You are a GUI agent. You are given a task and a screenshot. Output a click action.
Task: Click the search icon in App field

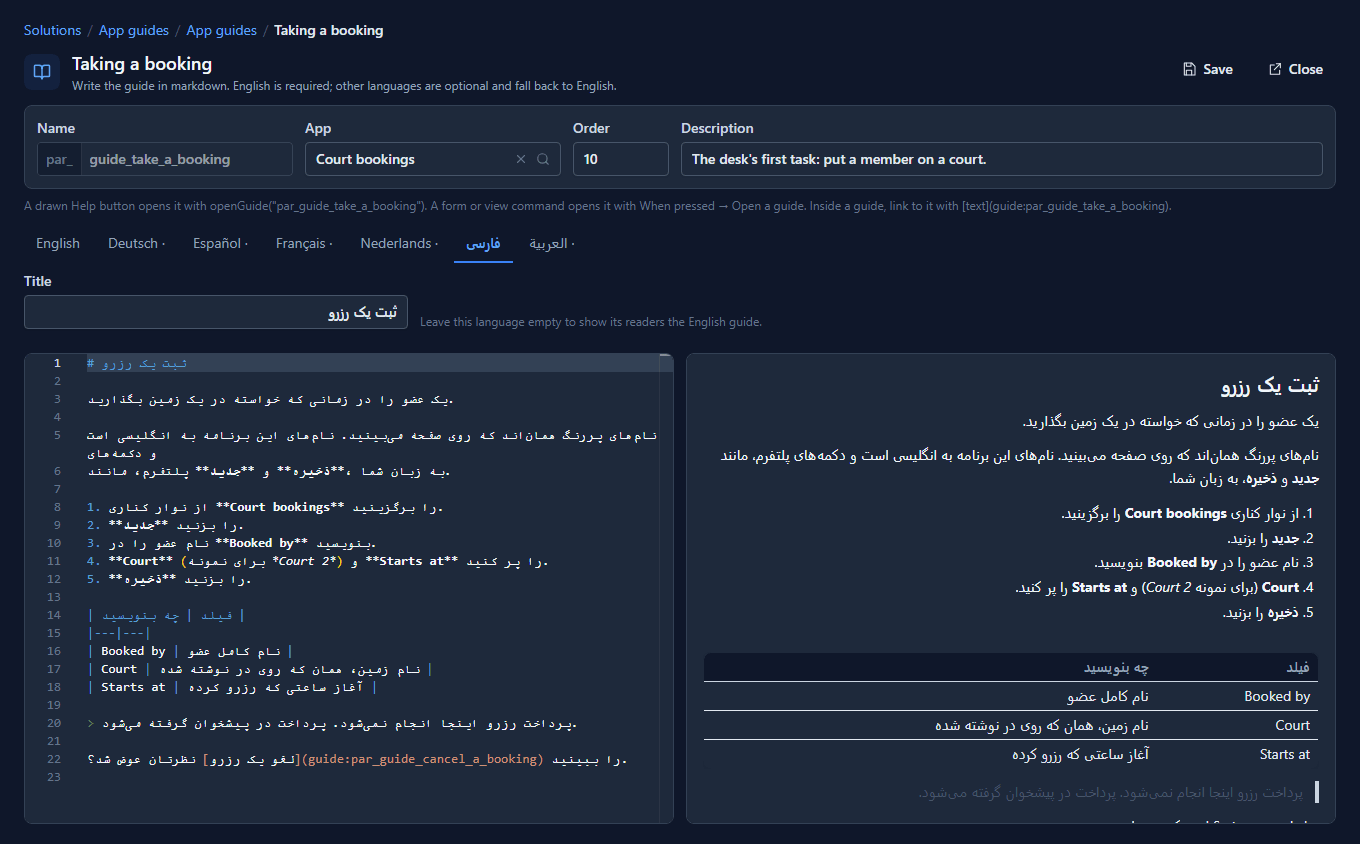543,159
